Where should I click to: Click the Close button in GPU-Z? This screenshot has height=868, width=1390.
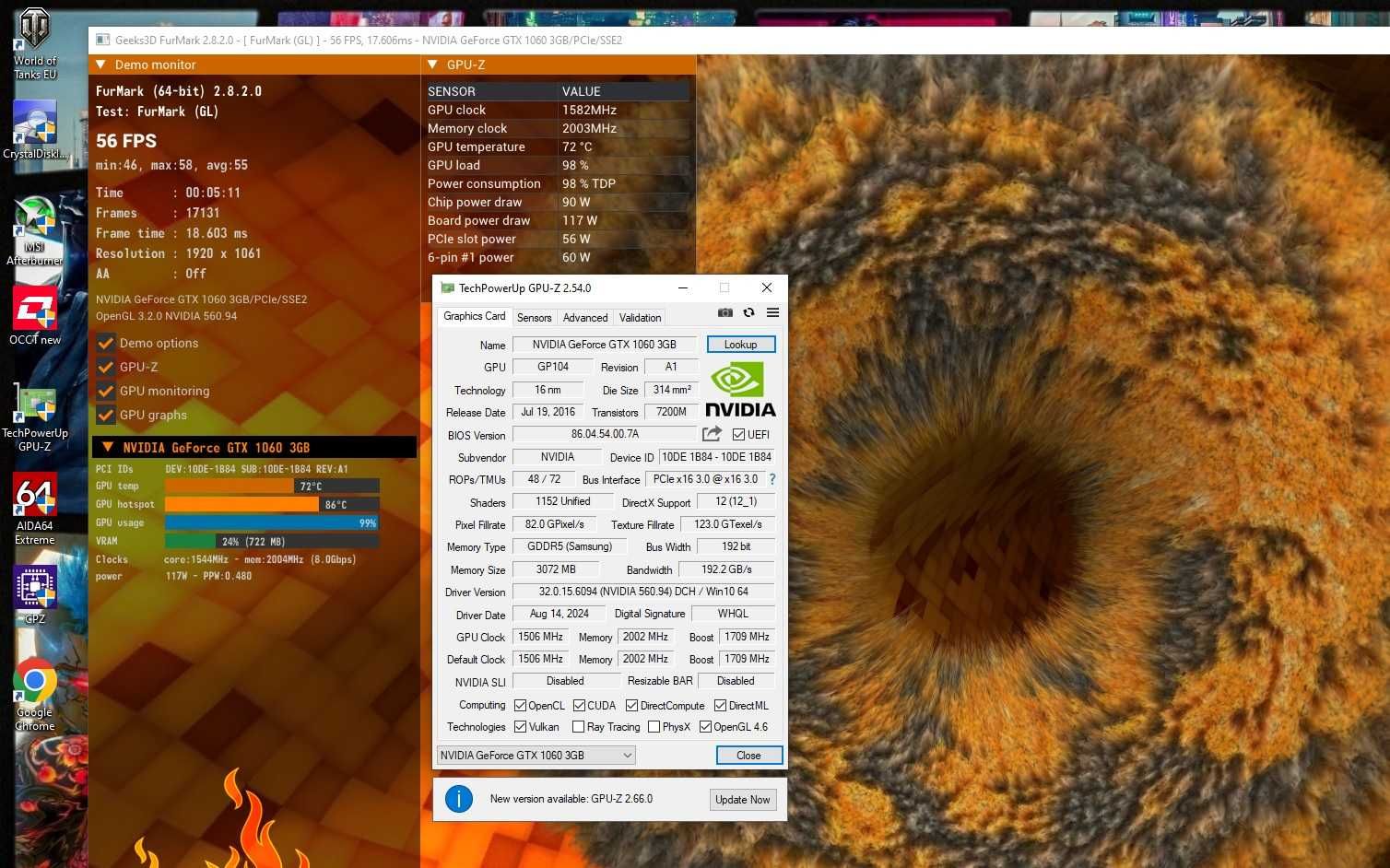(x=749, y=756)
